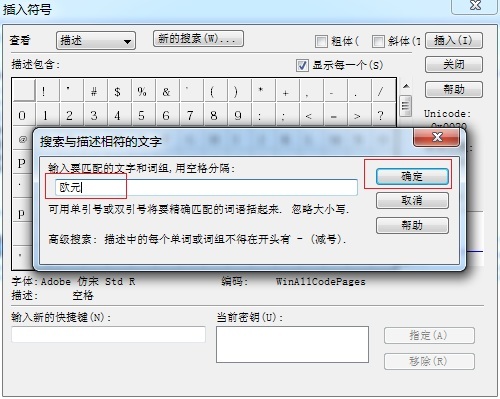
Task: Toggle the 粗体 checkbox
Action: (321, 41)
